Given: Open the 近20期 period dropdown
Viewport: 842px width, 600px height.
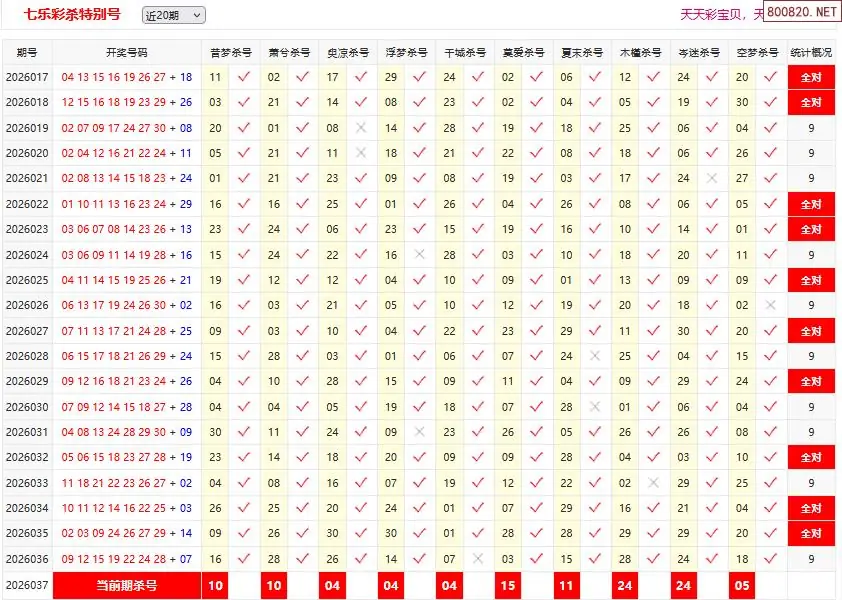Looking at the screenshot, I should coord(173,15).
